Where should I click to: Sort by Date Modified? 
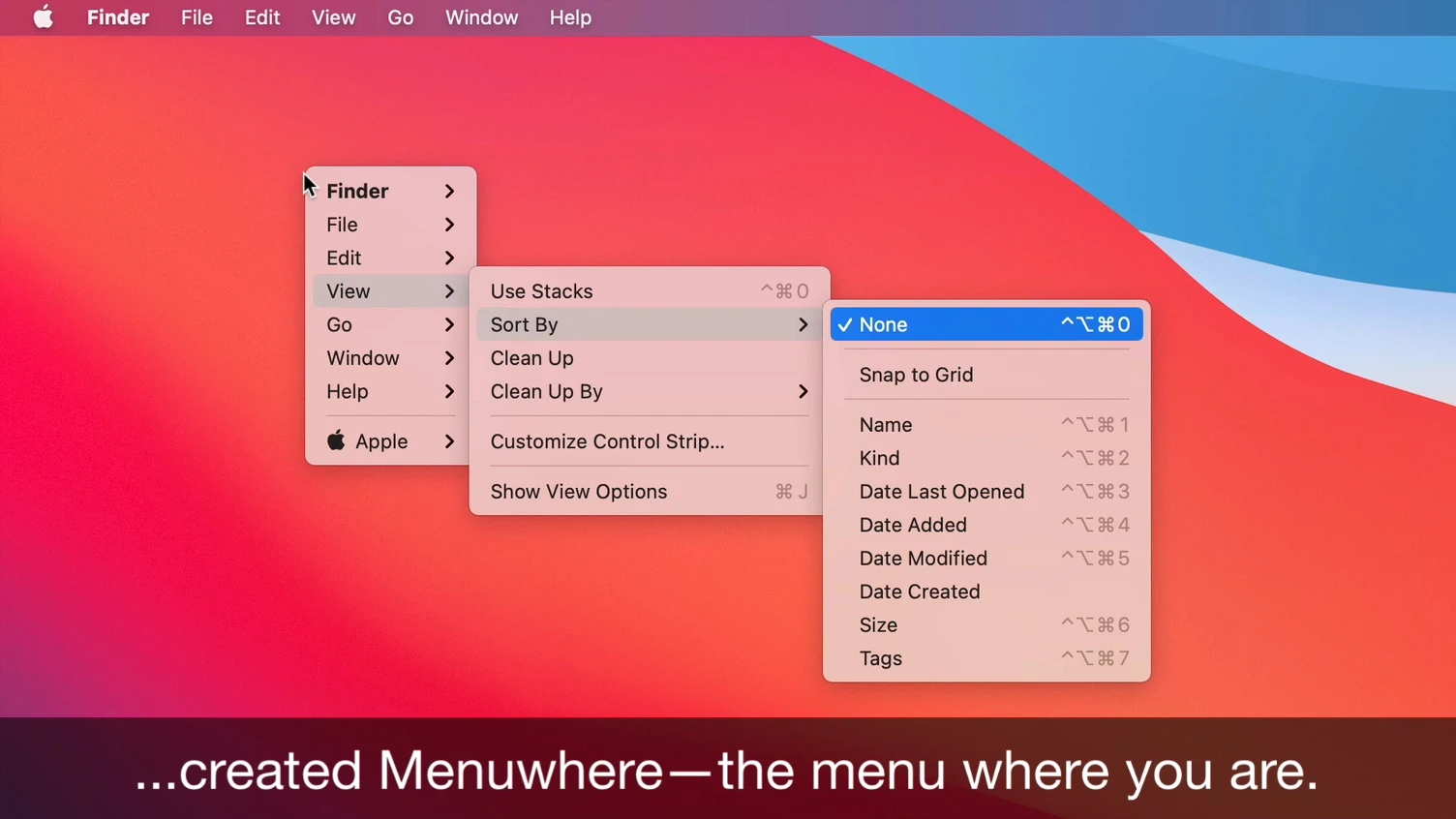(x=923, y=559)
